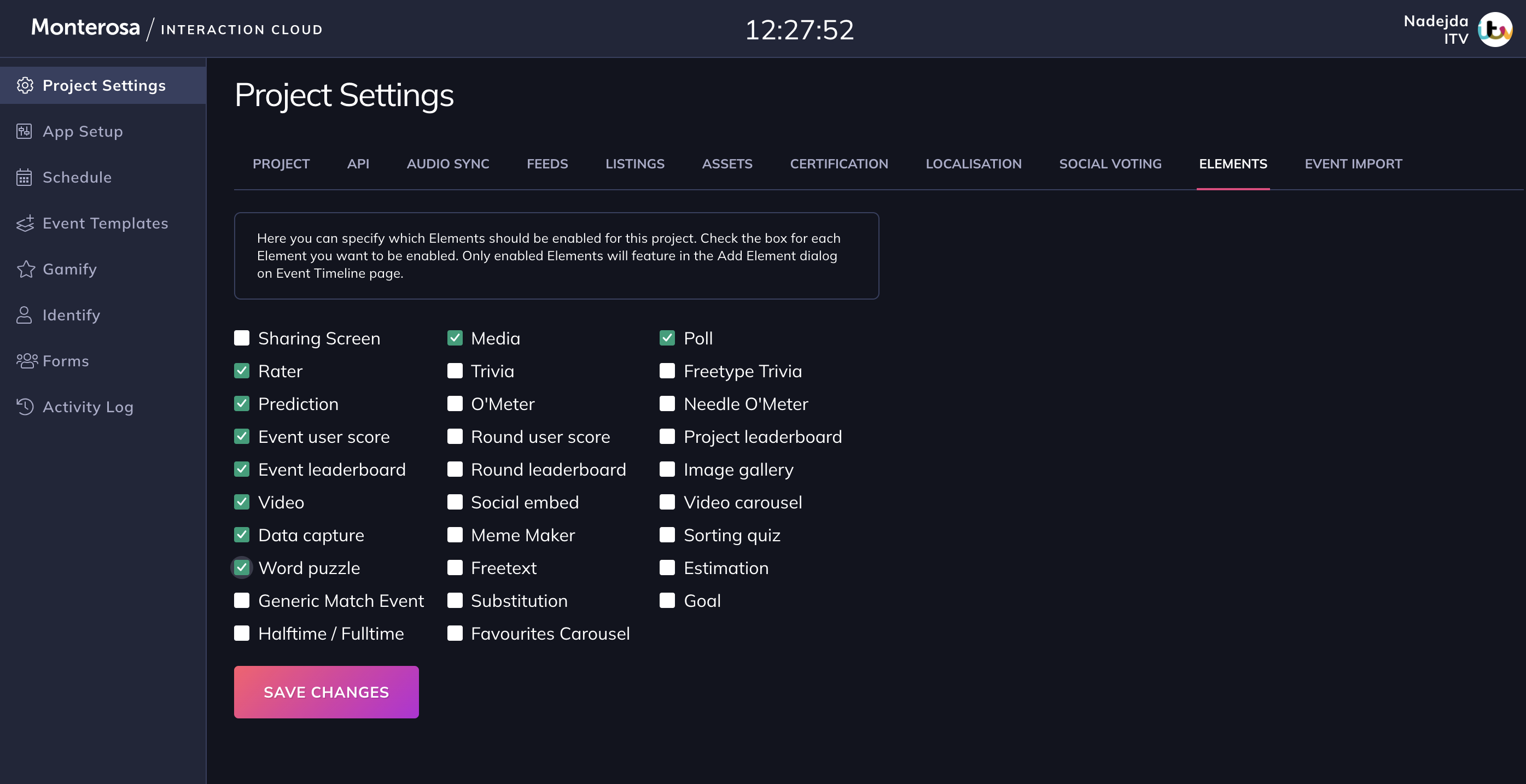
Task: Check the Image gallery checkbox
Action: [x=667, y=469]
